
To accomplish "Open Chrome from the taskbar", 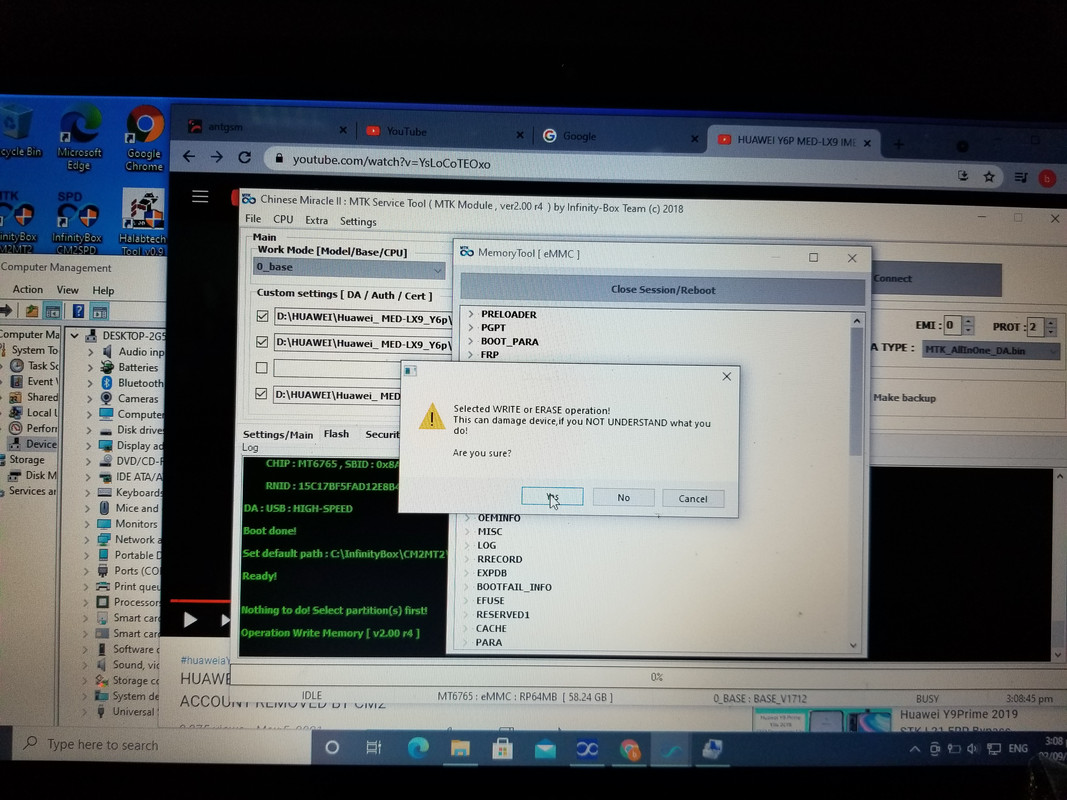I will pyautogui.click(x=630, y=750).
